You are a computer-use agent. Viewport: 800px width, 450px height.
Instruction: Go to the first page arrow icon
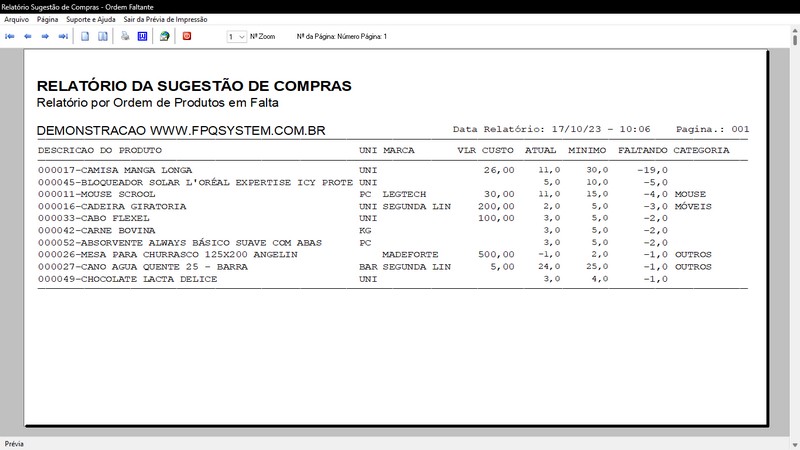(10, 36)
